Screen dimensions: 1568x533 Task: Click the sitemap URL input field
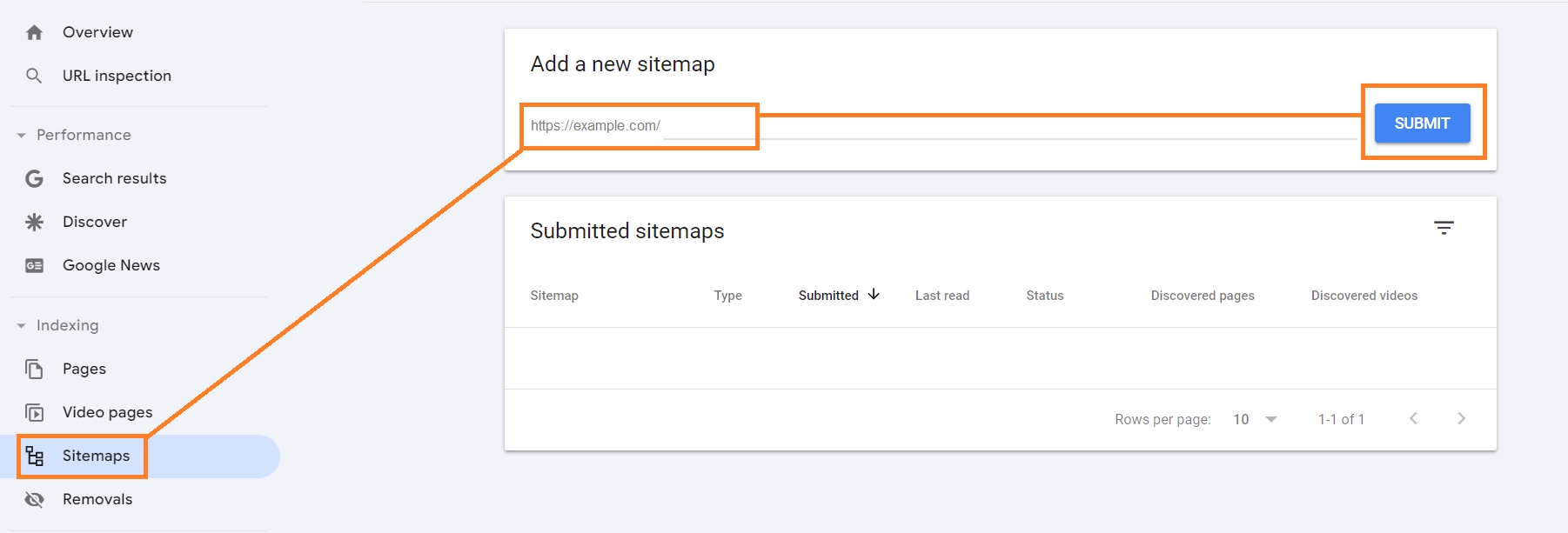pos(640,125)
